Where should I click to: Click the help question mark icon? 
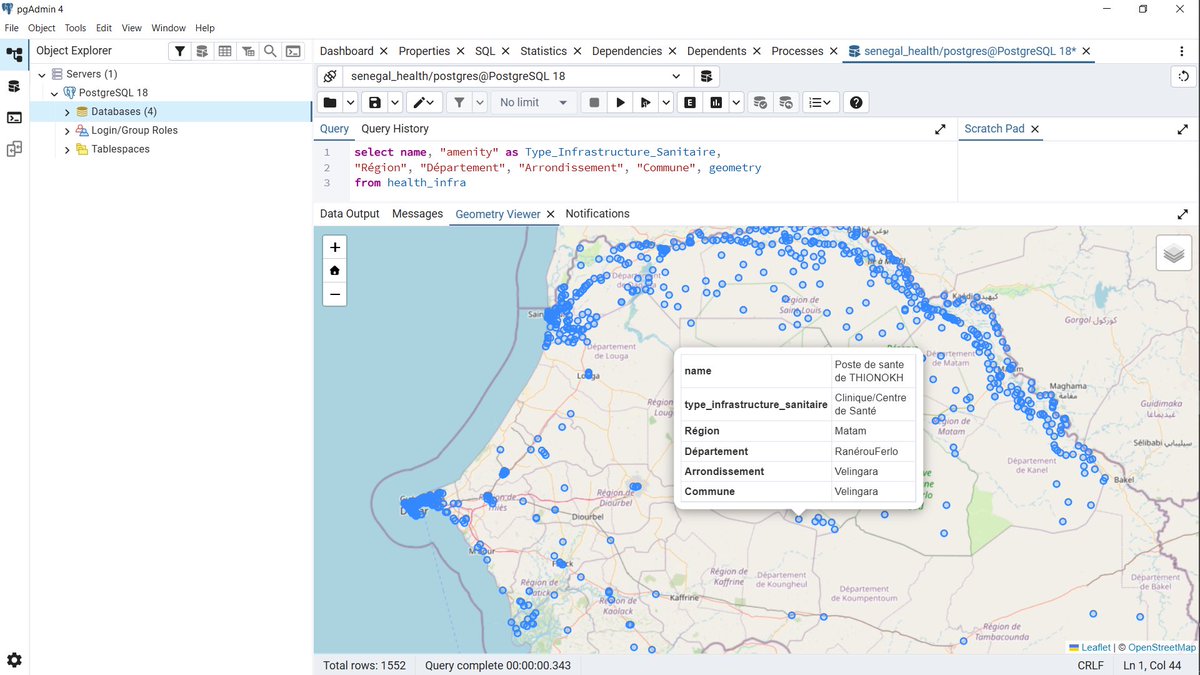(855, 102)
